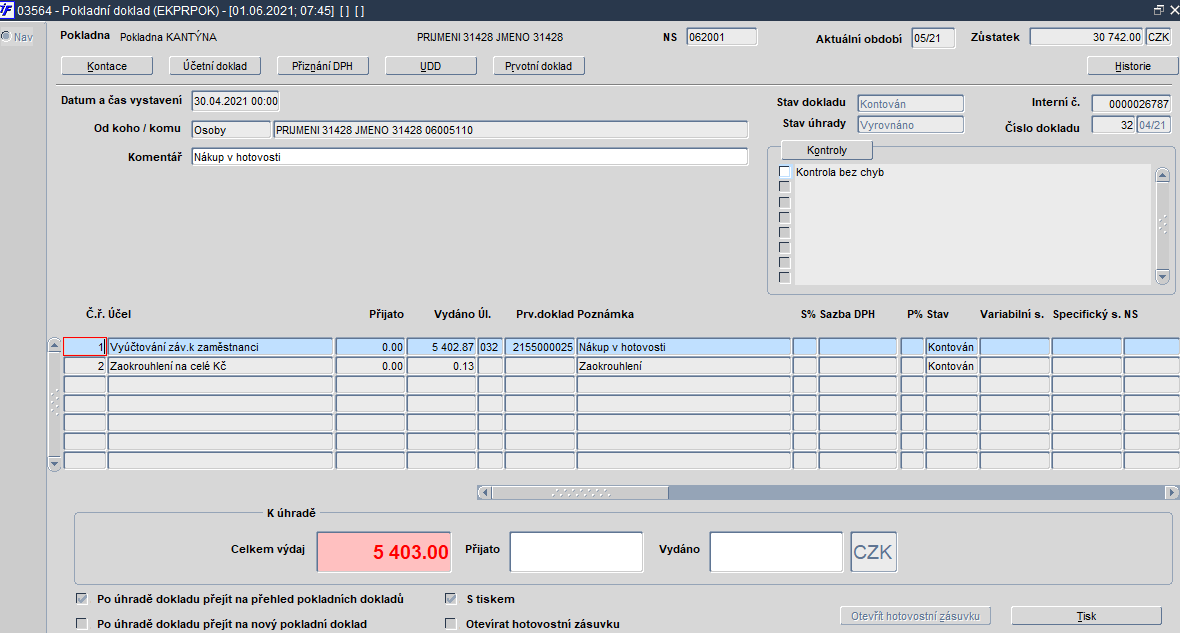Toggle the Kontrola bez chyb checkbox

click(784, 172)
